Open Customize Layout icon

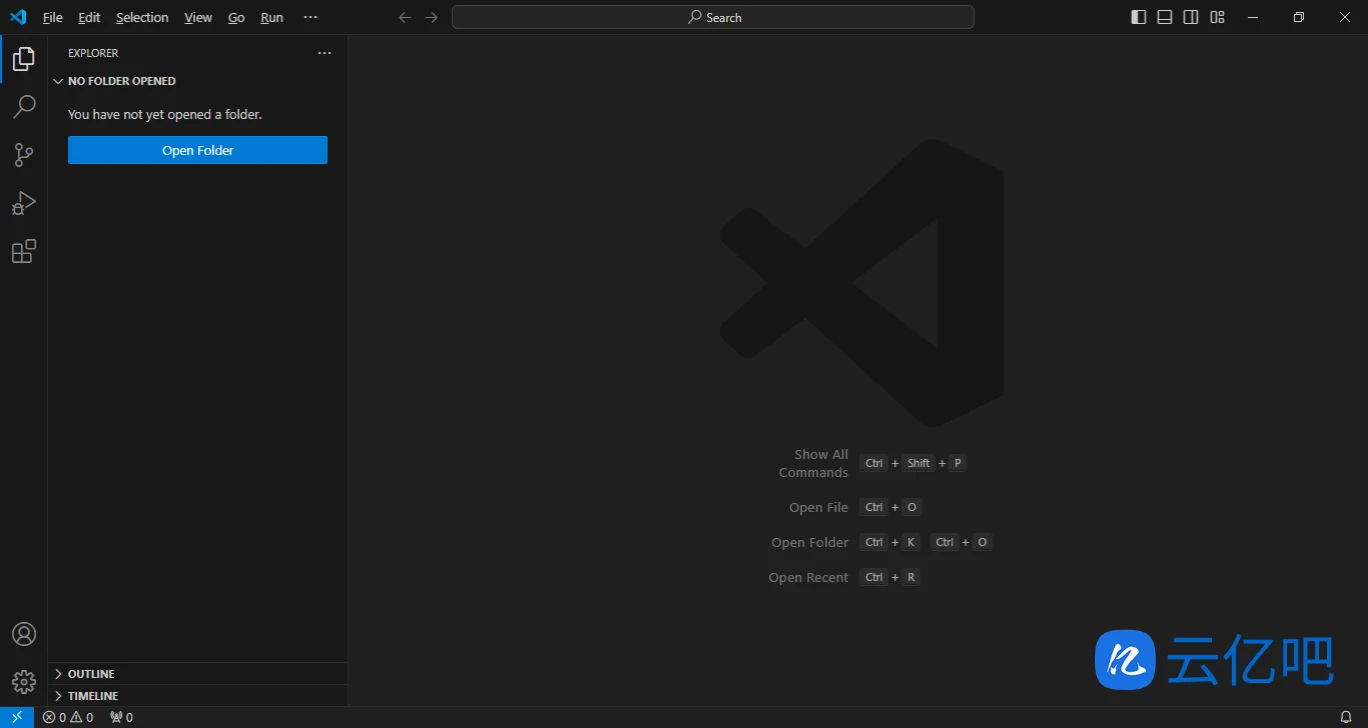coord(1217,17)
